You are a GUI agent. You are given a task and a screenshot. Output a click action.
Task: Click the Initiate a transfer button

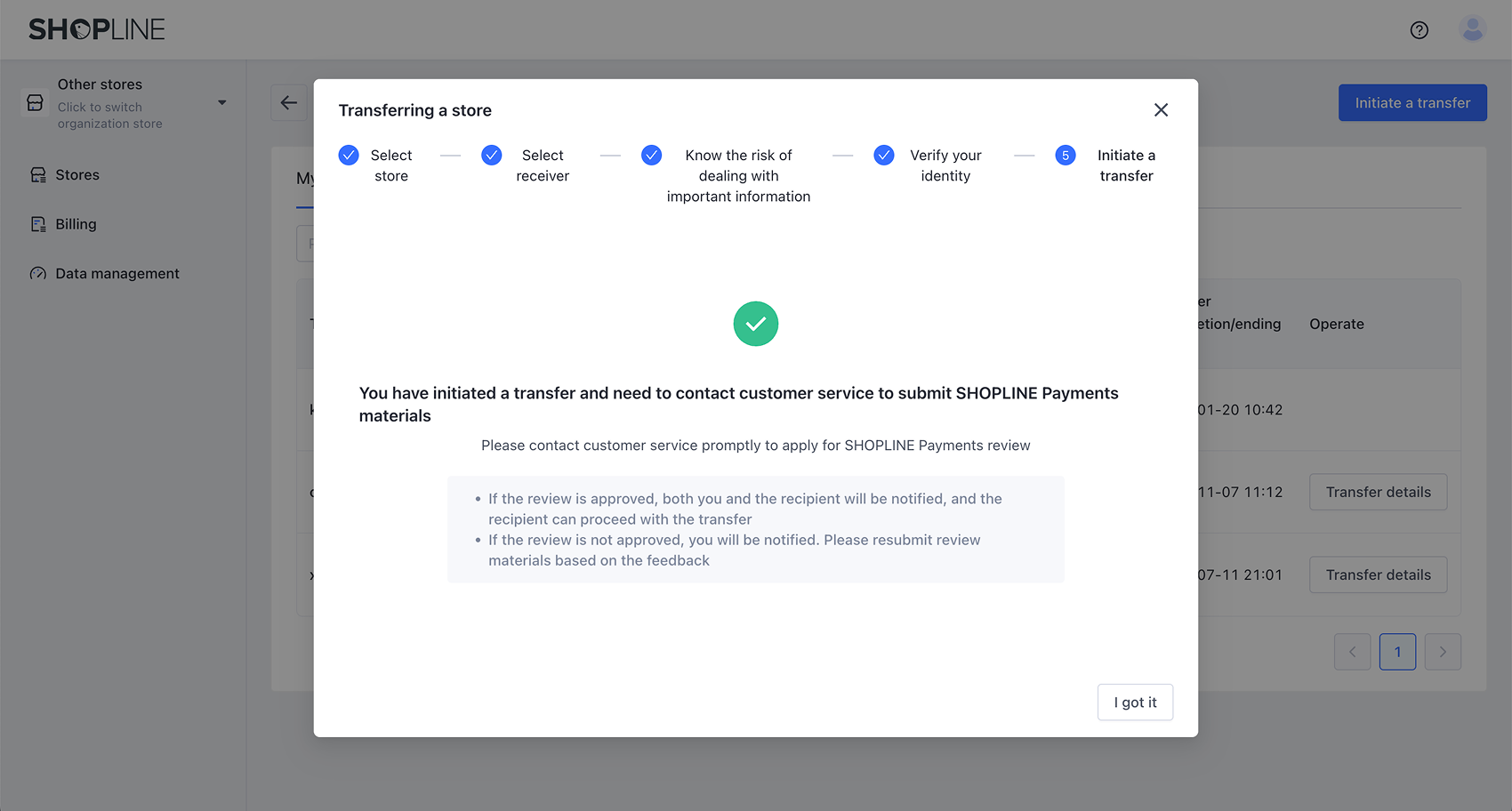1412,102
